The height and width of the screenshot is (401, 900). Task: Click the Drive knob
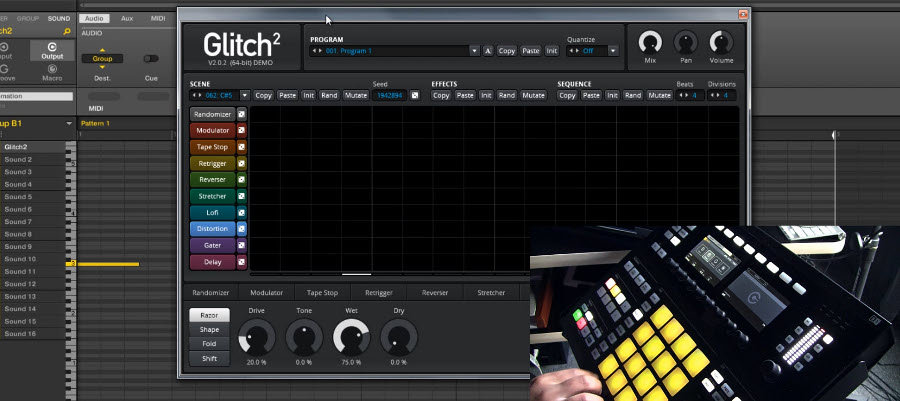(257, 337)
